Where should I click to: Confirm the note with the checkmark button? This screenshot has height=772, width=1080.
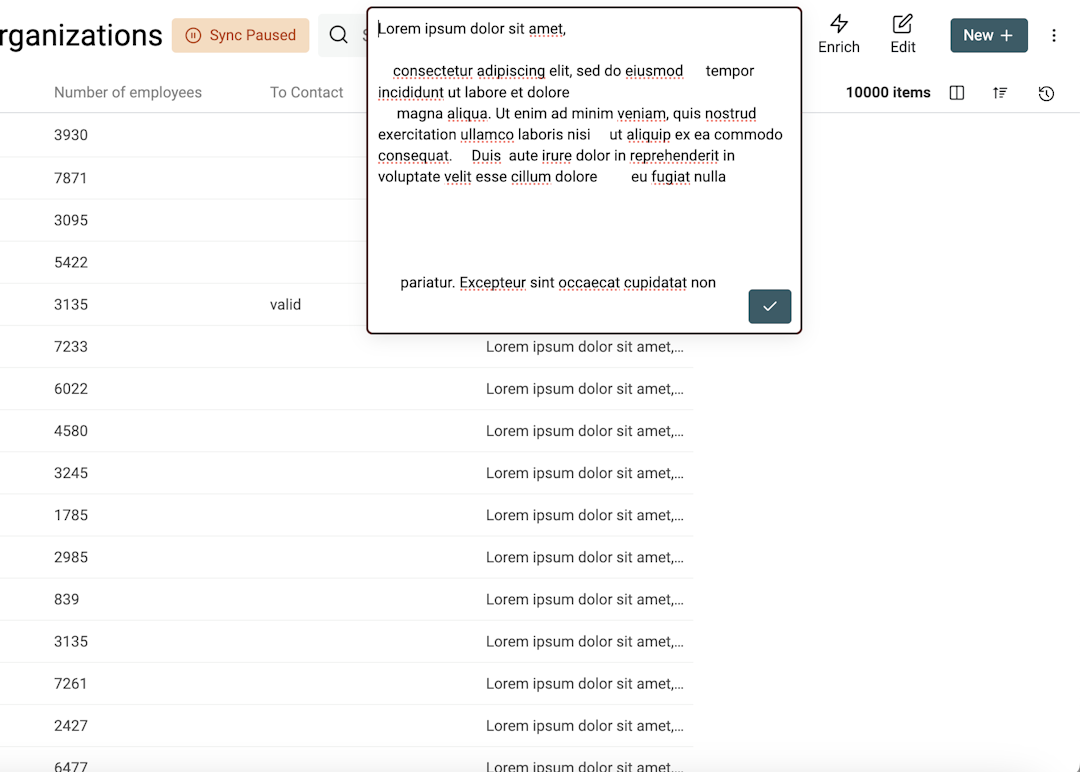click(x=769, y=306)
